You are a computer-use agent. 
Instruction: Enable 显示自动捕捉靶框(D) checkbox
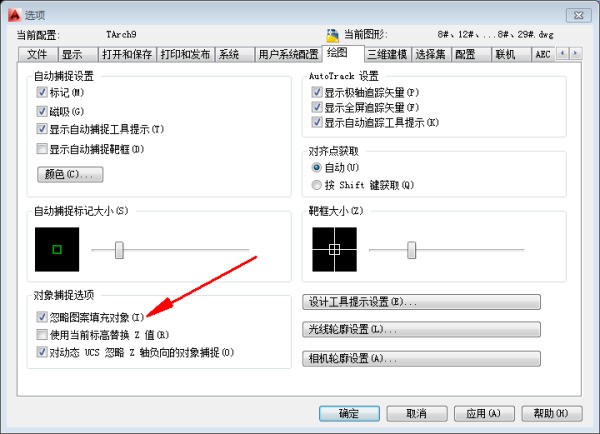[42, 149]
